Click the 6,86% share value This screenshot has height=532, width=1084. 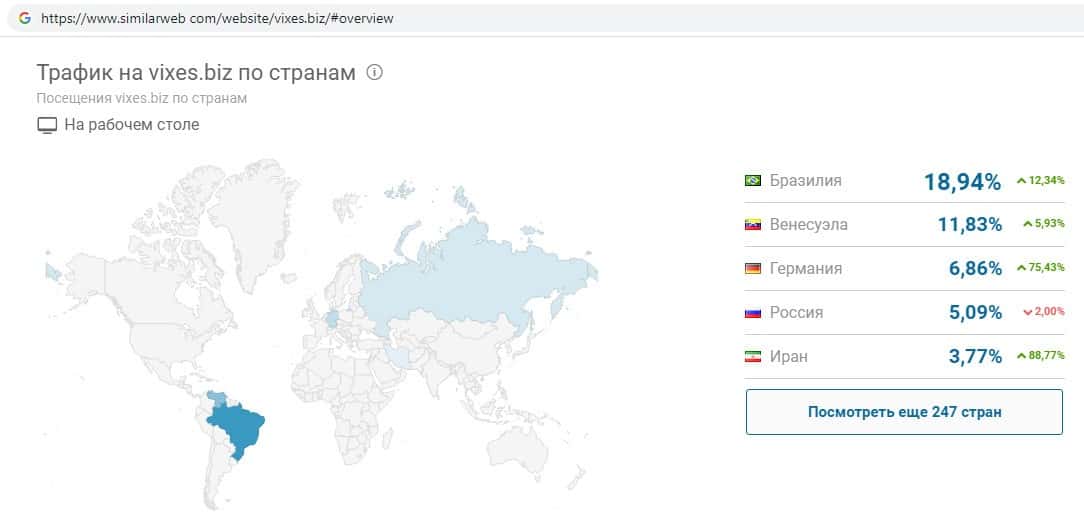[x=975, y=269]
